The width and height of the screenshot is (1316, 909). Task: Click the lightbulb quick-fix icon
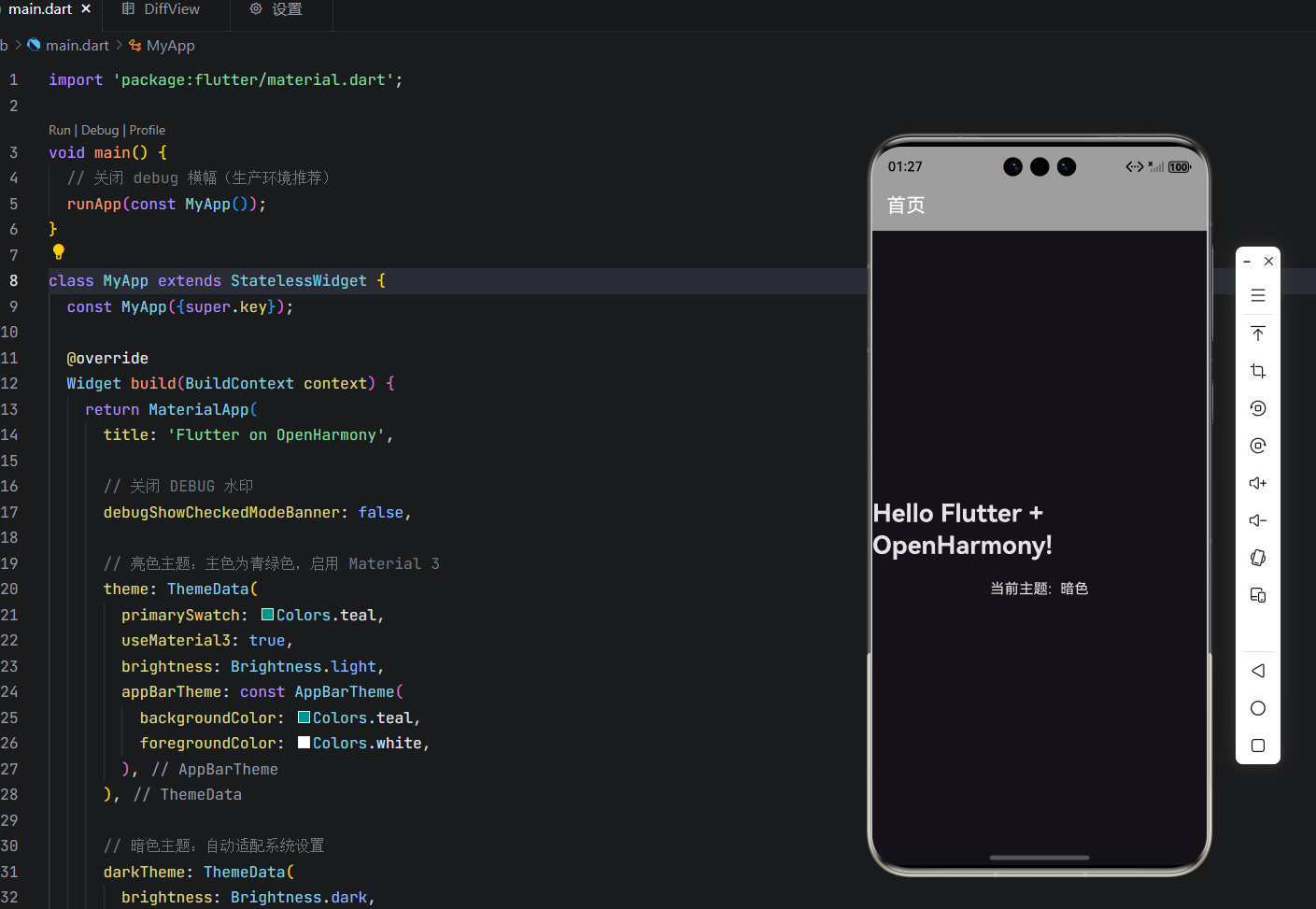[x=58, y=251]
